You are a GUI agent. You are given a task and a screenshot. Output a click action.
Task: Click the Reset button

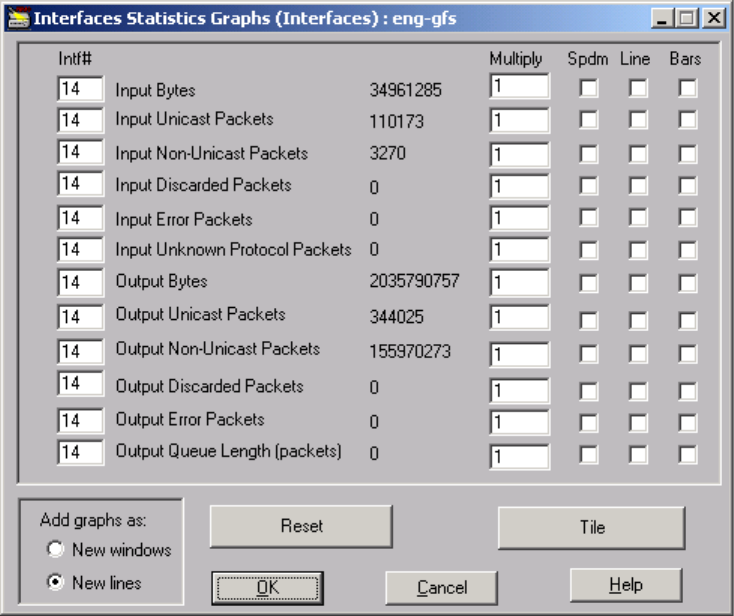pos(301,526)
